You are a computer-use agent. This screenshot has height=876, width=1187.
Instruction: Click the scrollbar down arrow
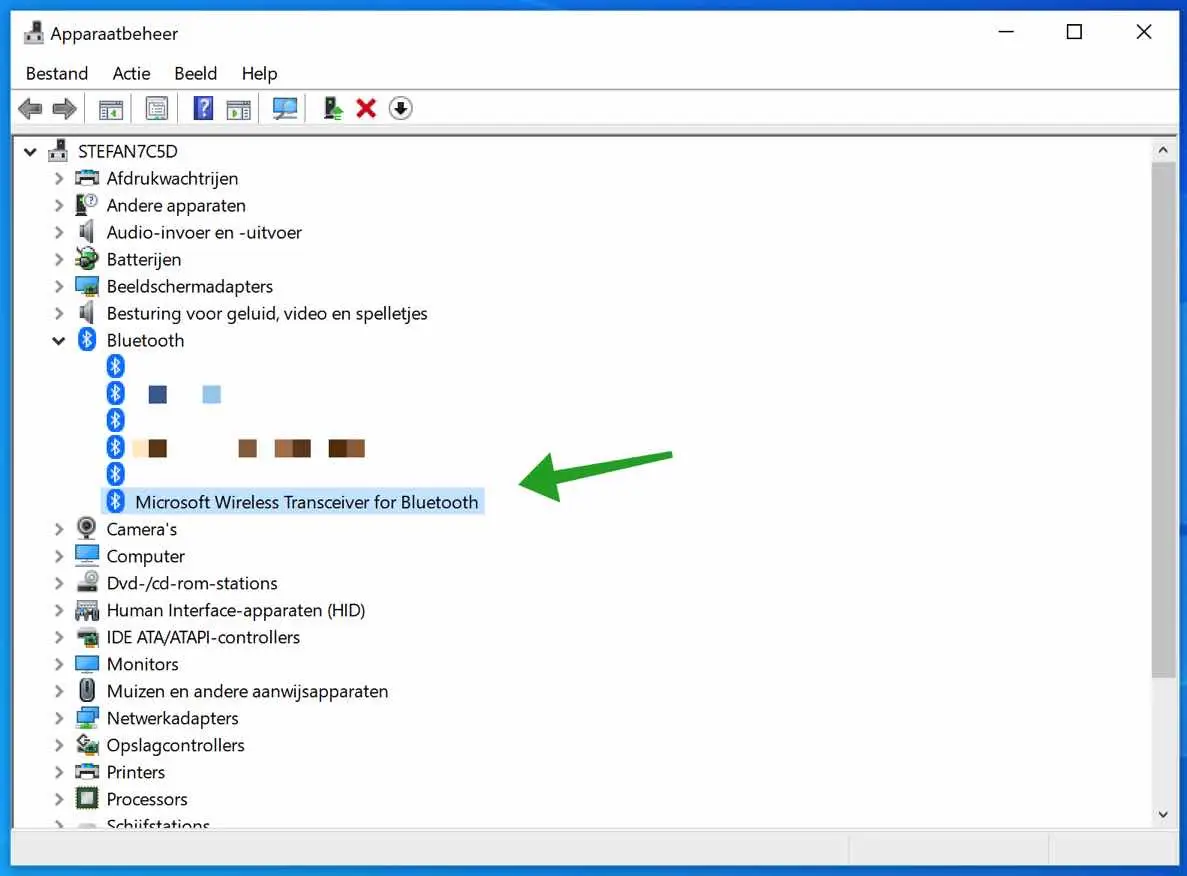(1163, 815)
